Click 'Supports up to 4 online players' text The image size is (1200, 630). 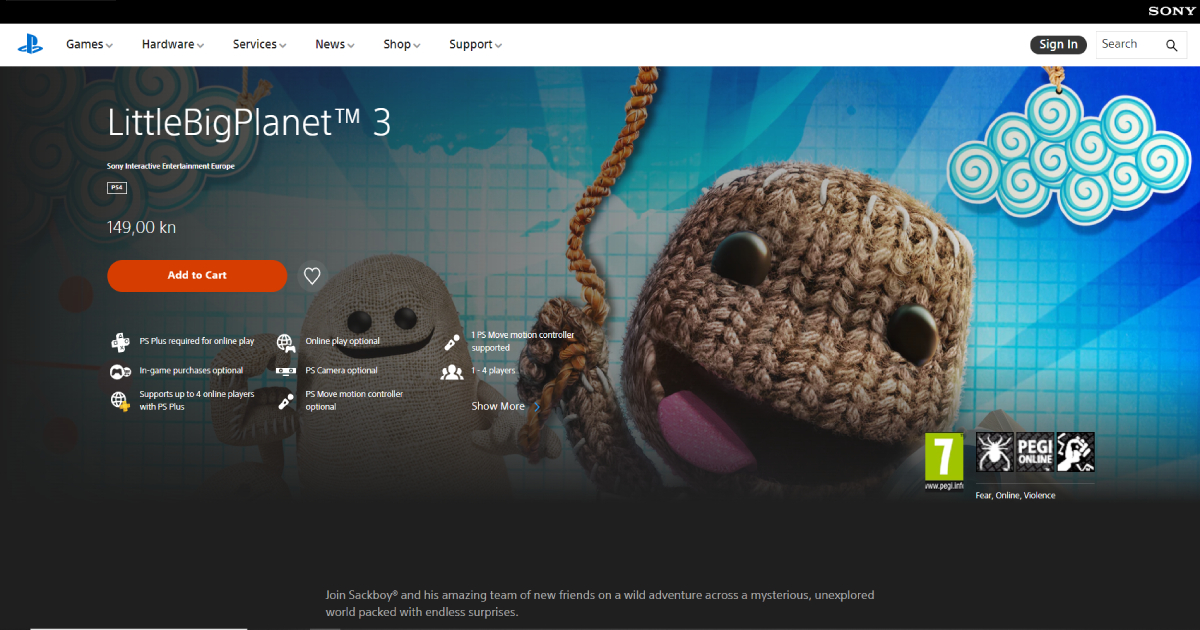tap(197, 401)
